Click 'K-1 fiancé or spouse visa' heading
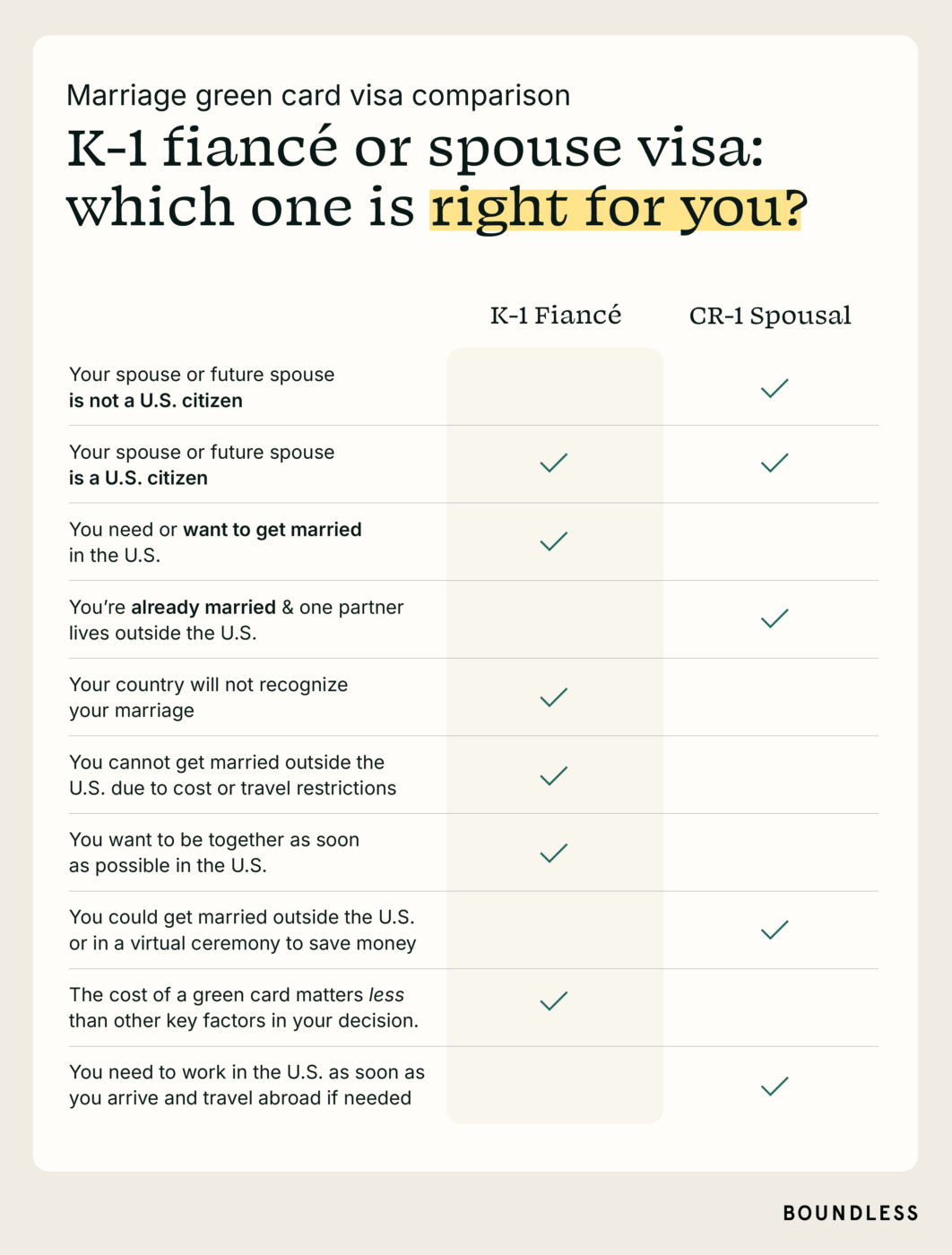The height and width of the screenshot is (1255, 952). pos(416,147)
